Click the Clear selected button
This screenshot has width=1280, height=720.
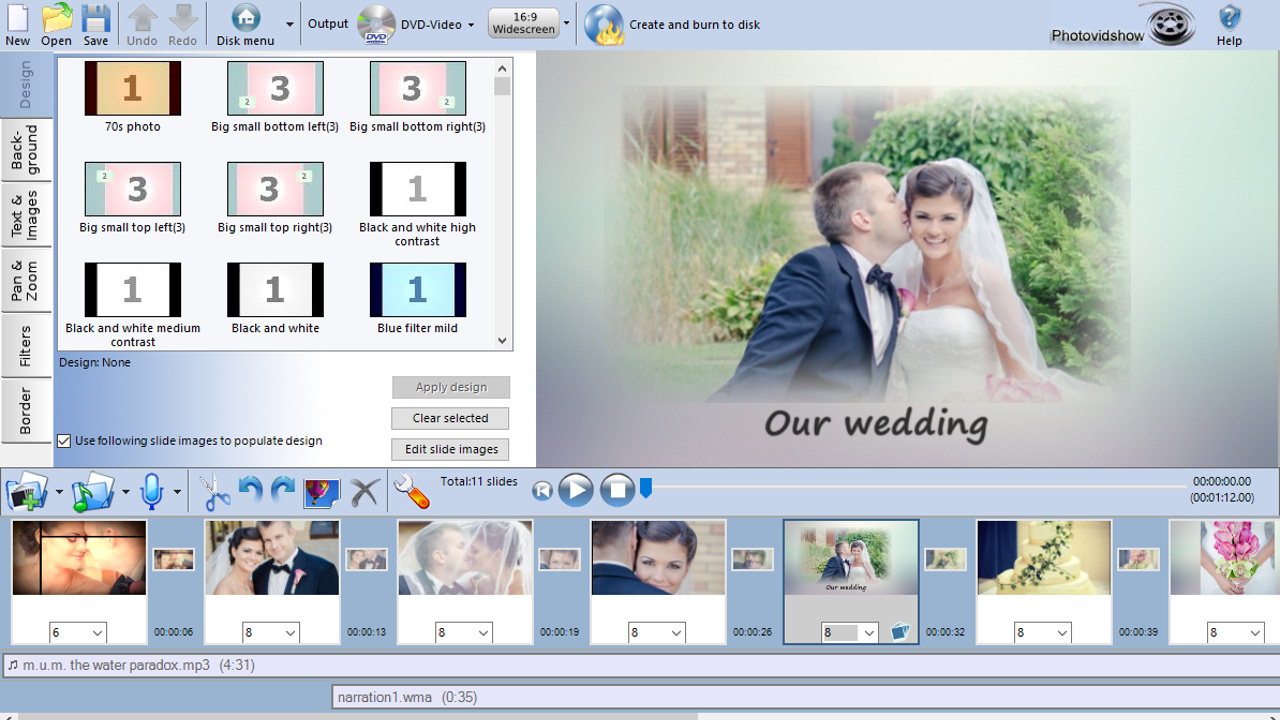point(449,418)
